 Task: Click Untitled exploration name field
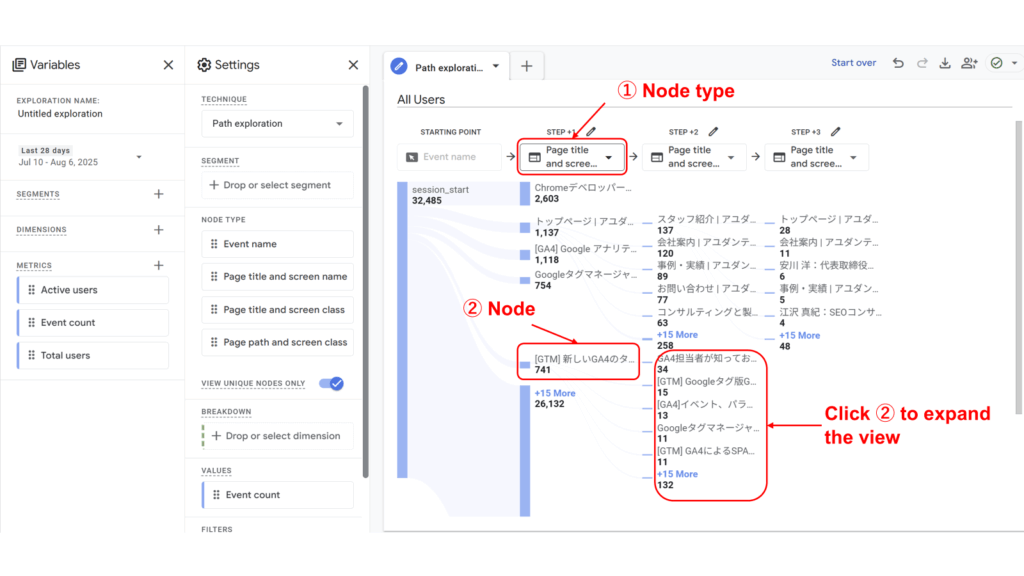60,114
